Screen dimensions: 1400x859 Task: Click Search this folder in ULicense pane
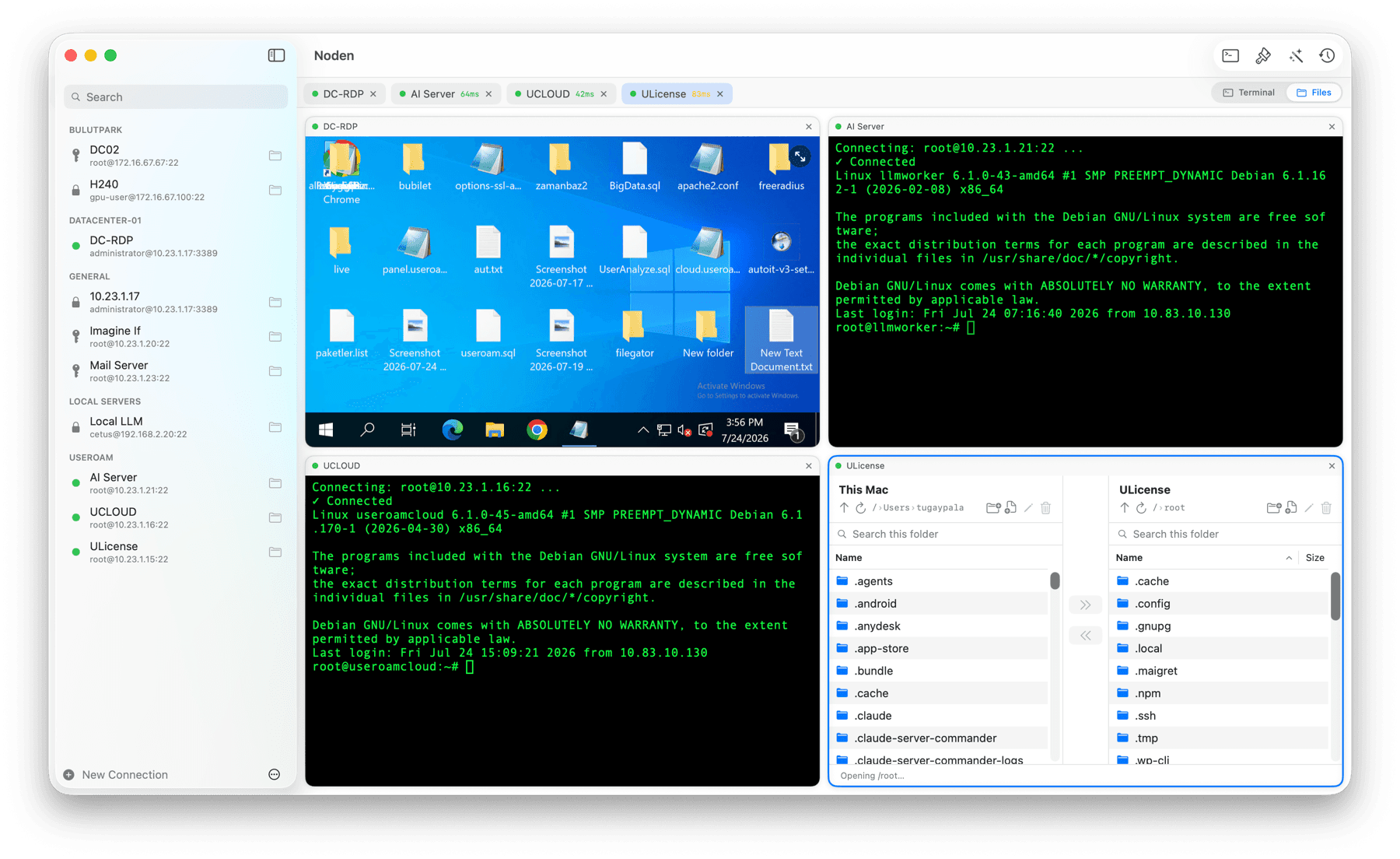(1226, 535)
